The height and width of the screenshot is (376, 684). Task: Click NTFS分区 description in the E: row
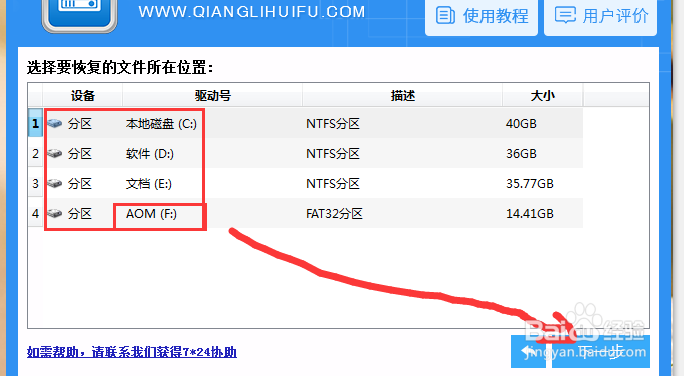pyautogui.click(x=333, y=184)
